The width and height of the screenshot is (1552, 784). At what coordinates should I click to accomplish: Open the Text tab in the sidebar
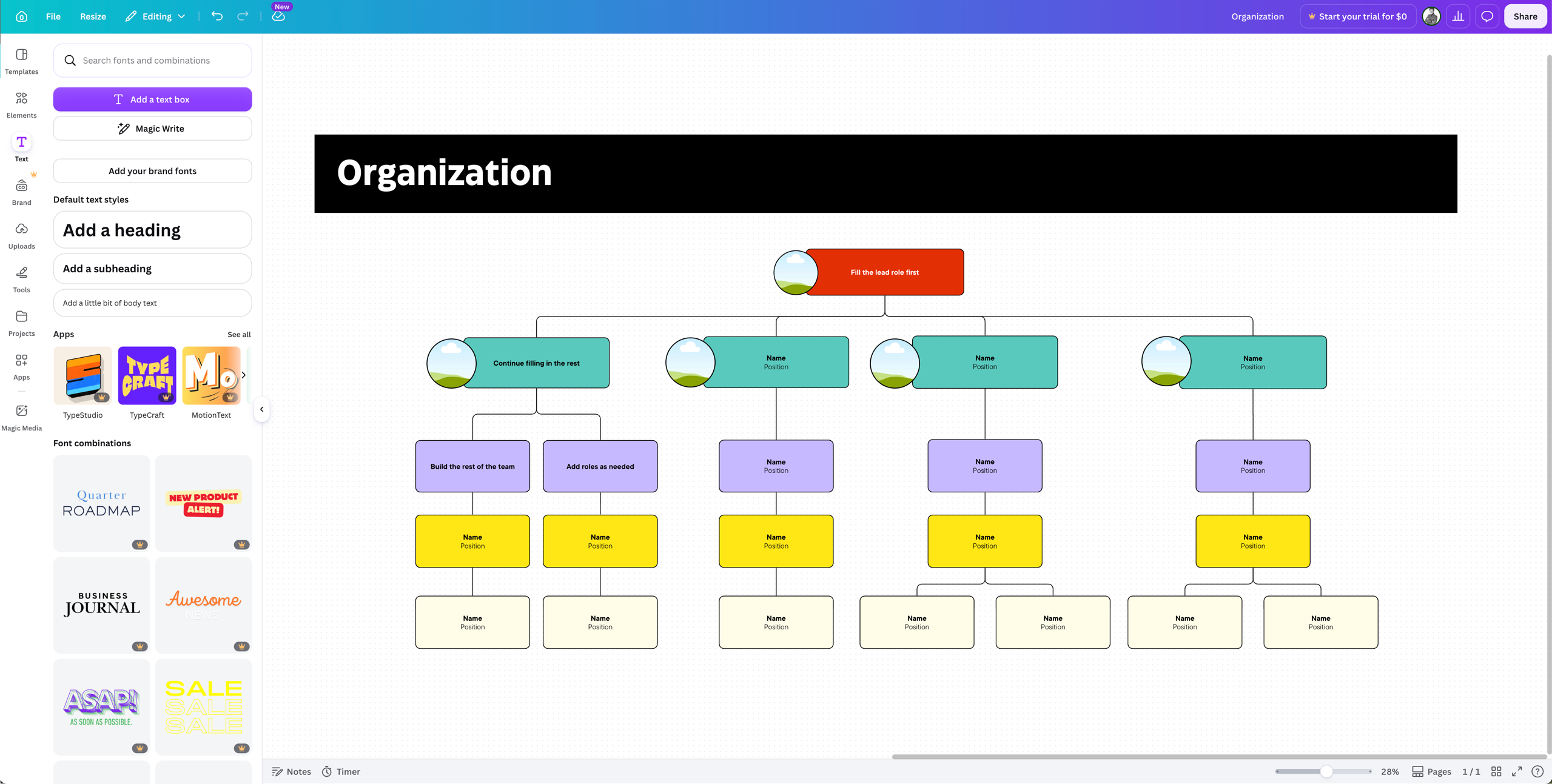22,149
